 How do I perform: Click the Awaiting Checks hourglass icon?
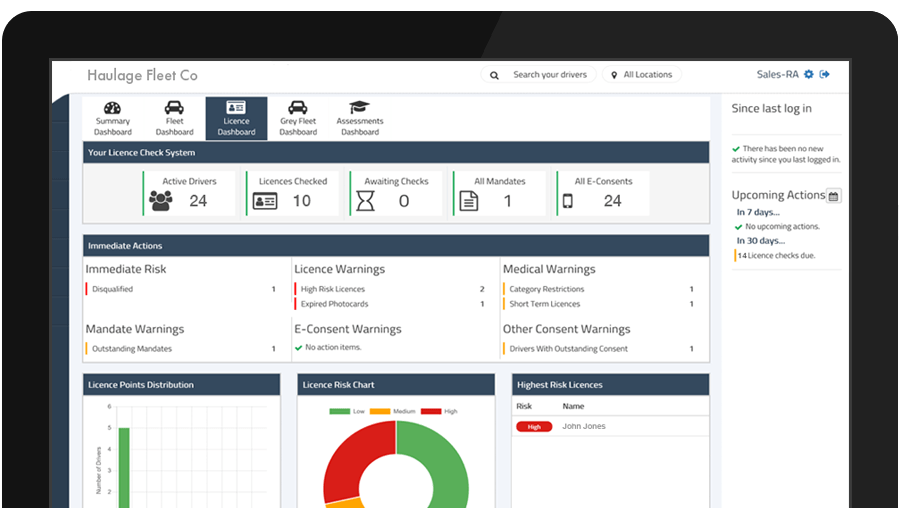(366, 201)
